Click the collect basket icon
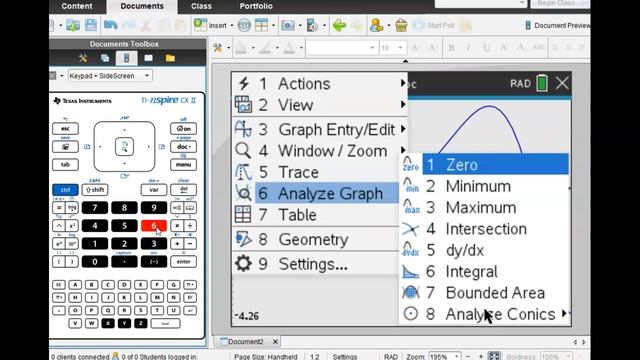Screen dimensions: 640x360 (x=401, y=25)
